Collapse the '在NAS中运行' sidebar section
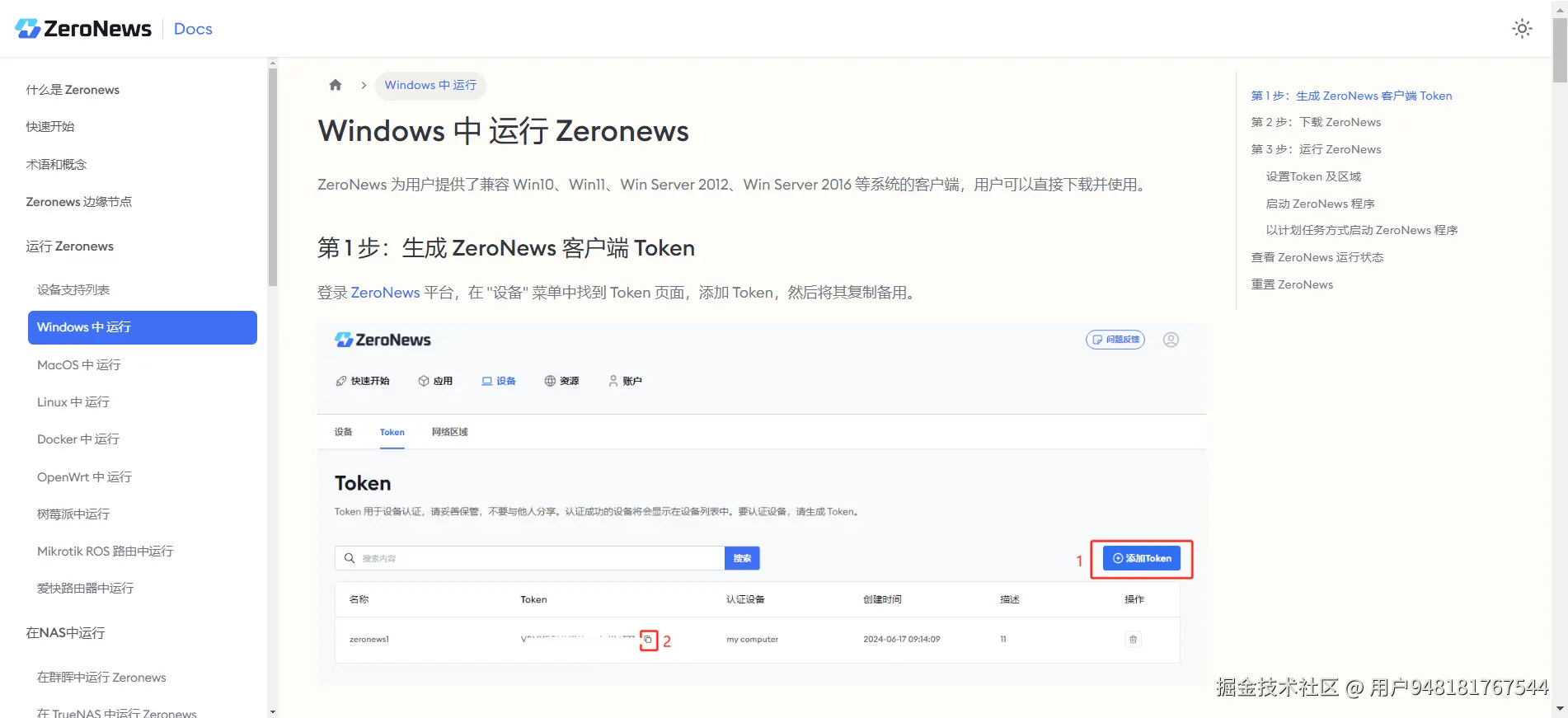1568x718 pixels. tap(65, 633)
